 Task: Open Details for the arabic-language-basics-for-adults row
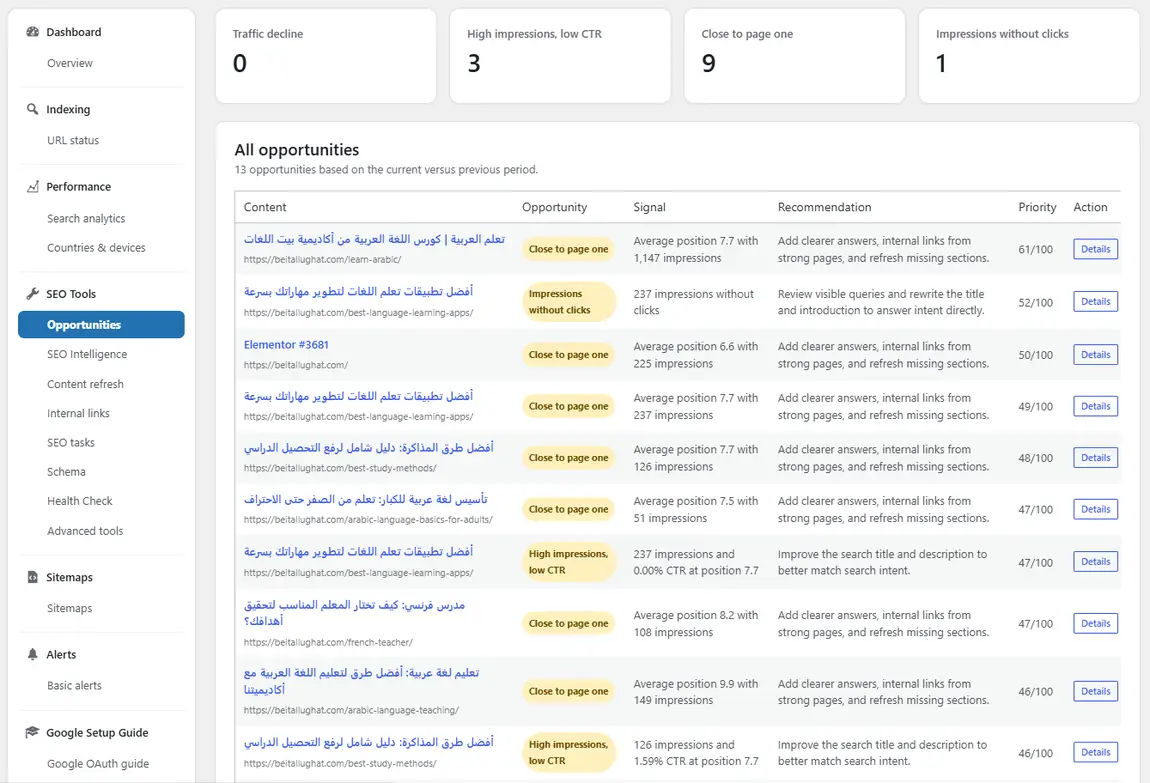(1095, 509)
